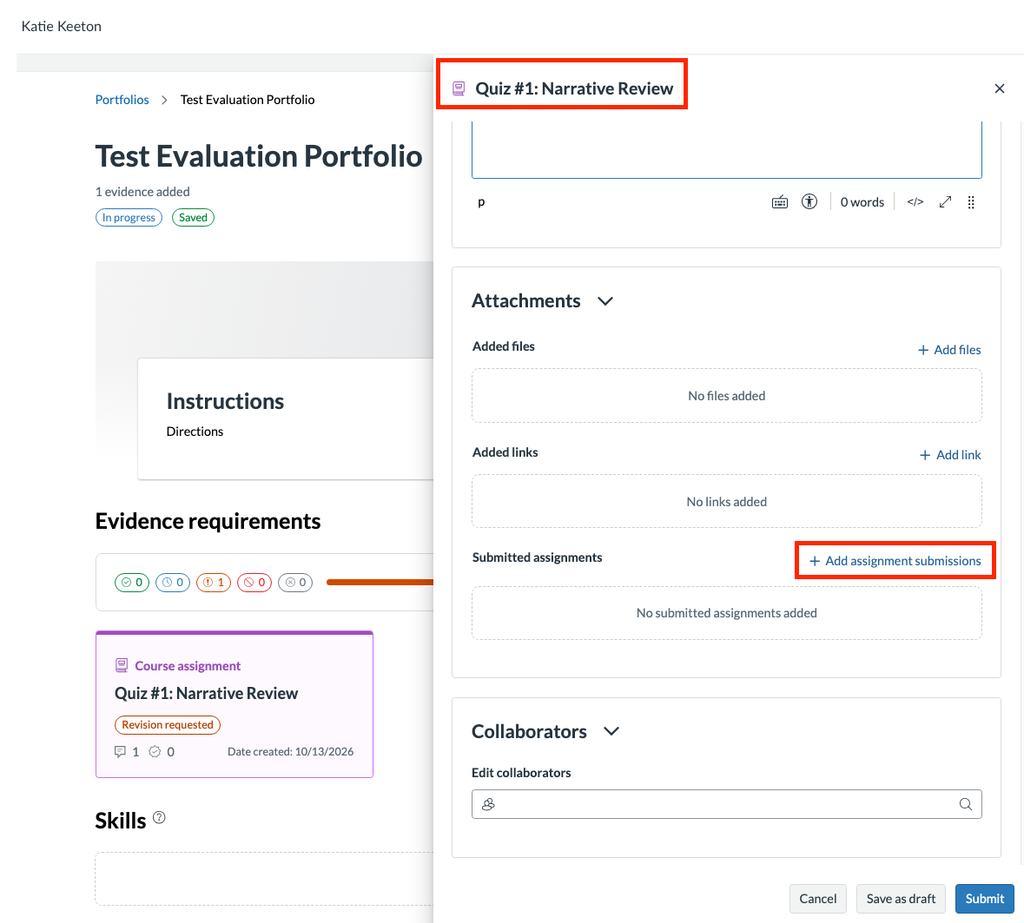Click the blue pending status count badge
Viewport: 1024px width, 923px height.
(172, 582)
